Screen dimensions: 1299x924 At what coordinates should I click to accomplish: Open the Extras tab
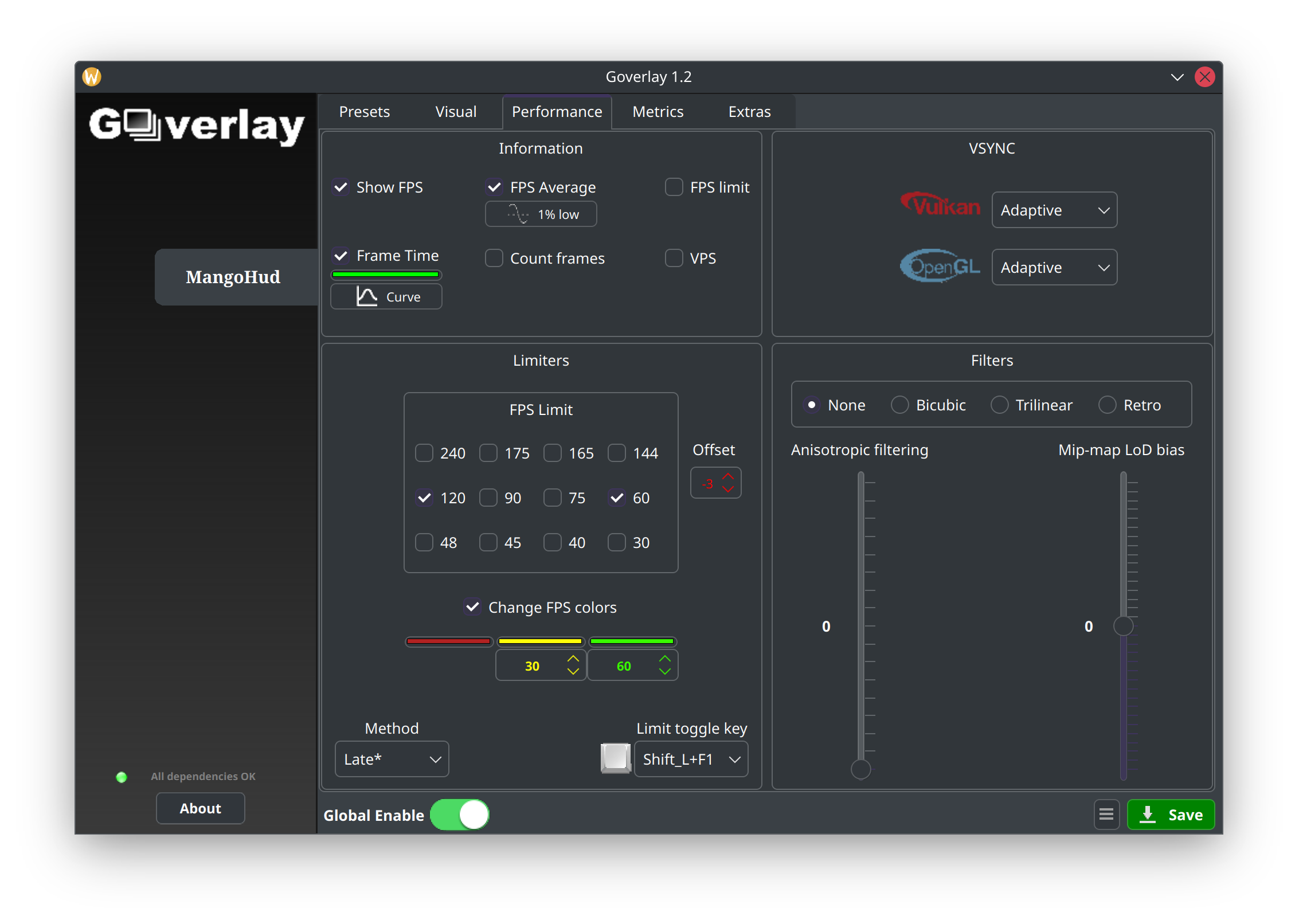[x=749, y=112]
